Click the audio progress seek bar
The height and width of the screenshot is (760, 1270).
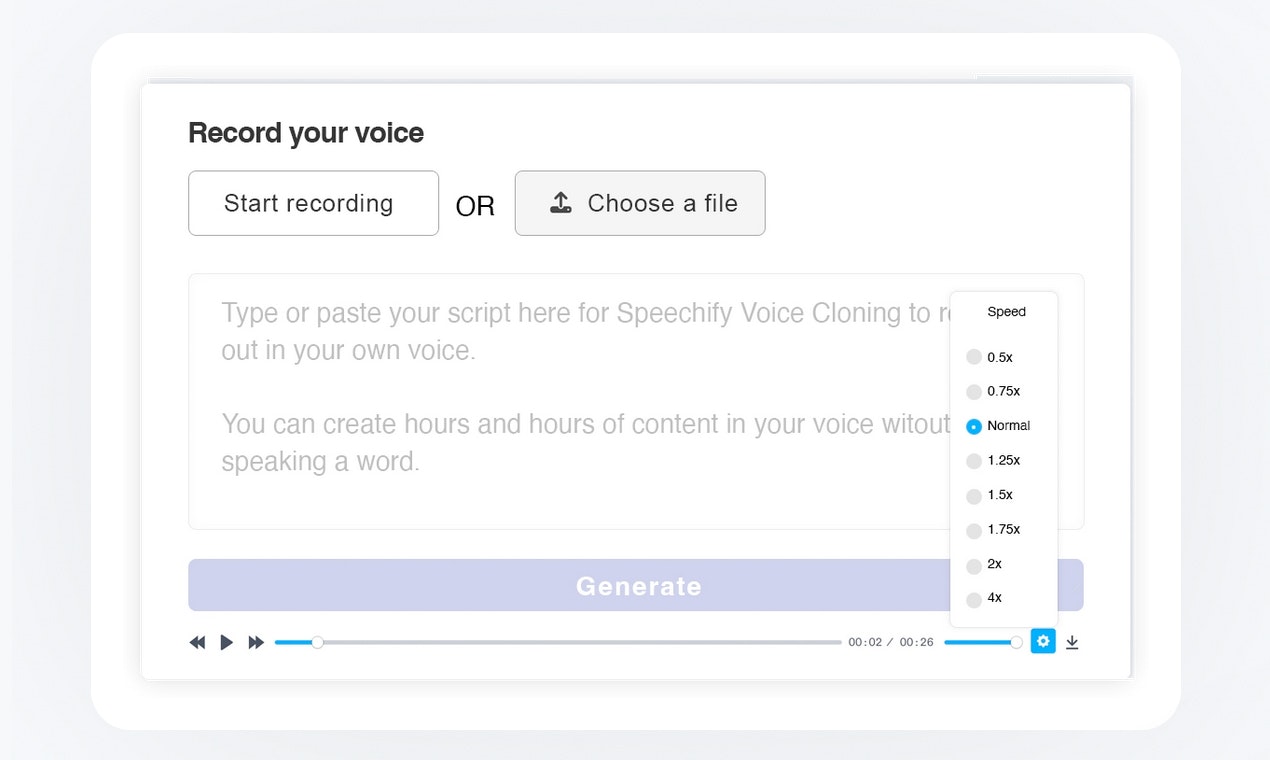560,642
